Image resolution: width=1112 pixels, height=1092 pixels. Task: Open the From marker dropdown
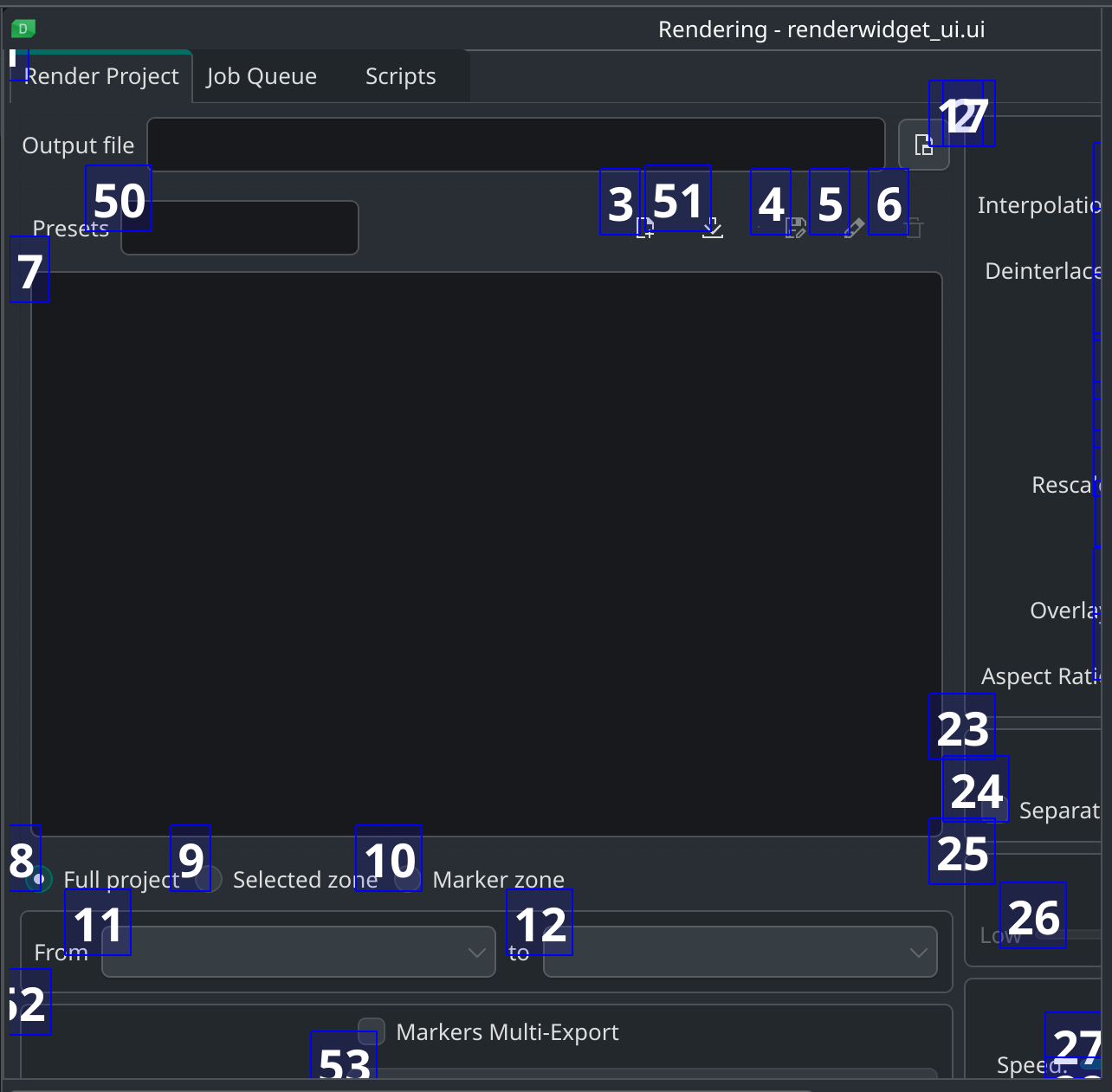click(x=298, y=952)
